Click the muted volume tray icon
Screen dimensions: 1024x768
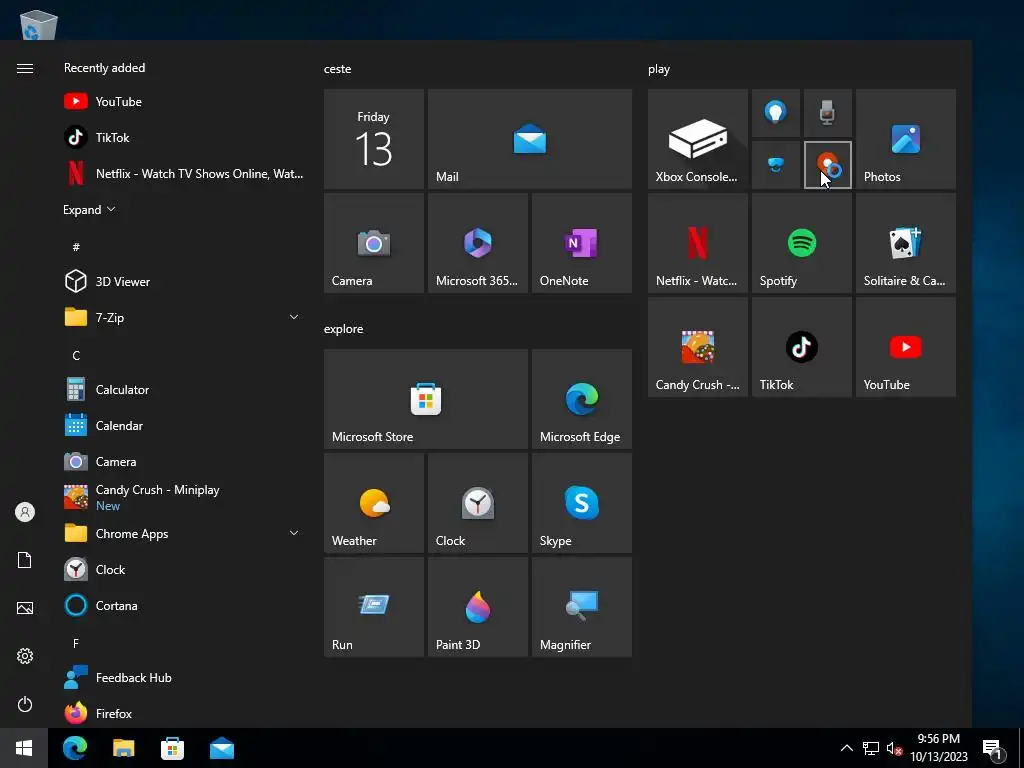click(894, 748)
